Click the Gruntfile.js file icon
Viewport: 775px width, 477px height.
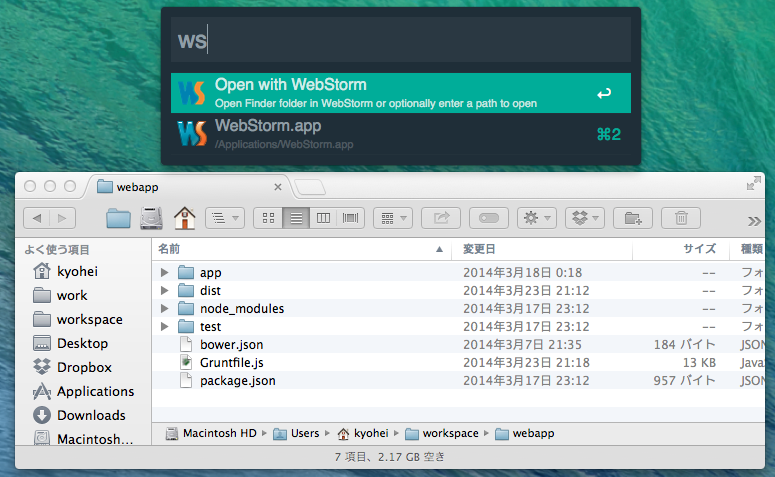coord(186,362)
